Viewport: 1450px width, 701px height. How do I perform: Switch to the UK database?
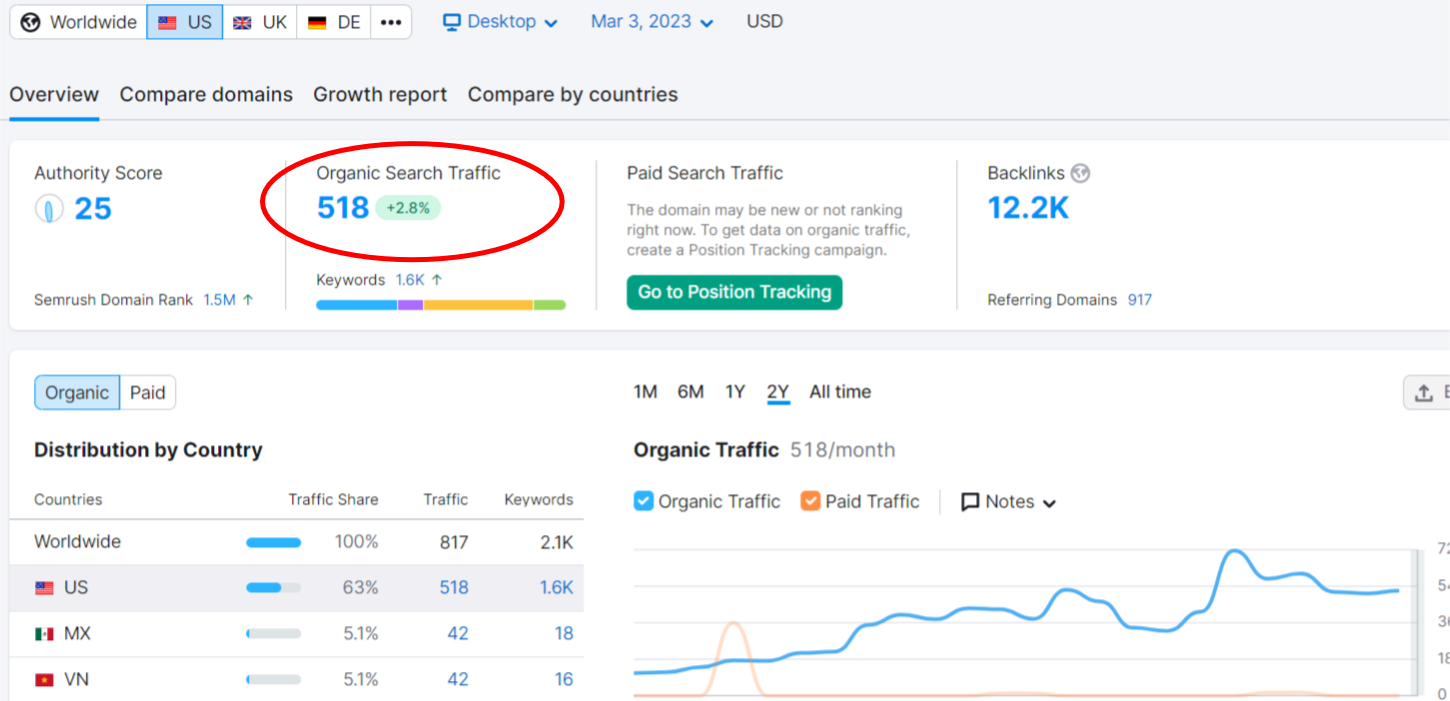pos(260,22)
